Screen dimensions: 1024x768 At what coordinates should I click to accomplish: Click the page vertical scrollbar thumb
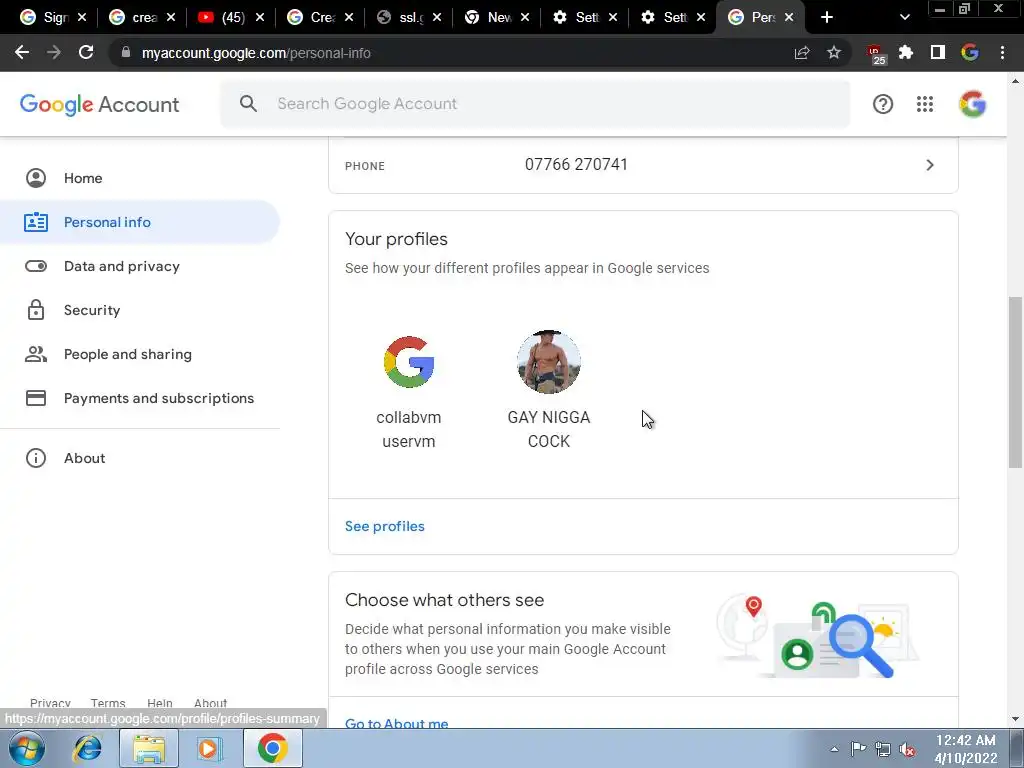coord(1015,382)
